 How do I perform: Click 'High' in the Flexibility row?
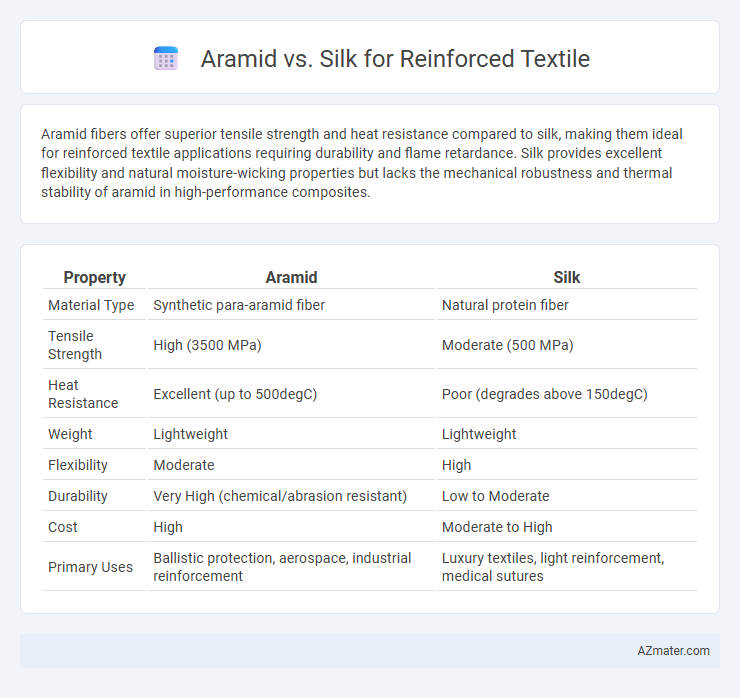coord(456,465)
